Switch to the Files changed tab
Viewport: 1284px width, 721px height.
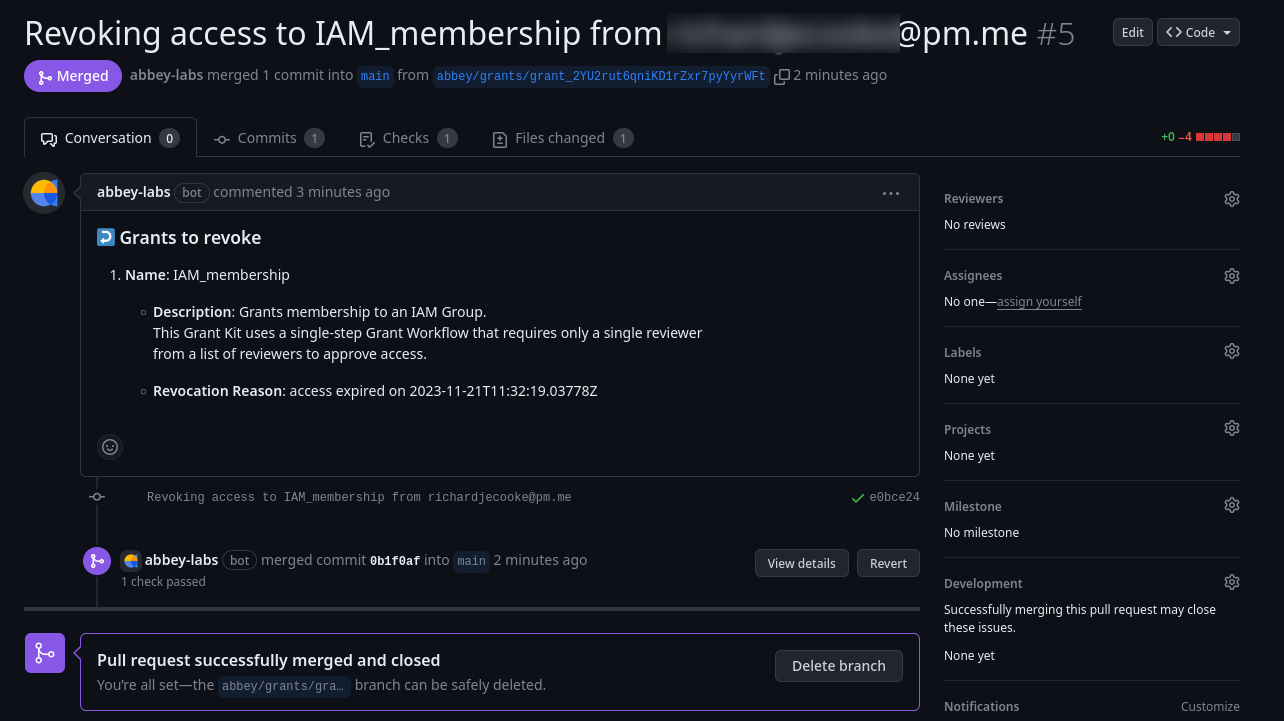pyautogui.click(x=562, y=138)
